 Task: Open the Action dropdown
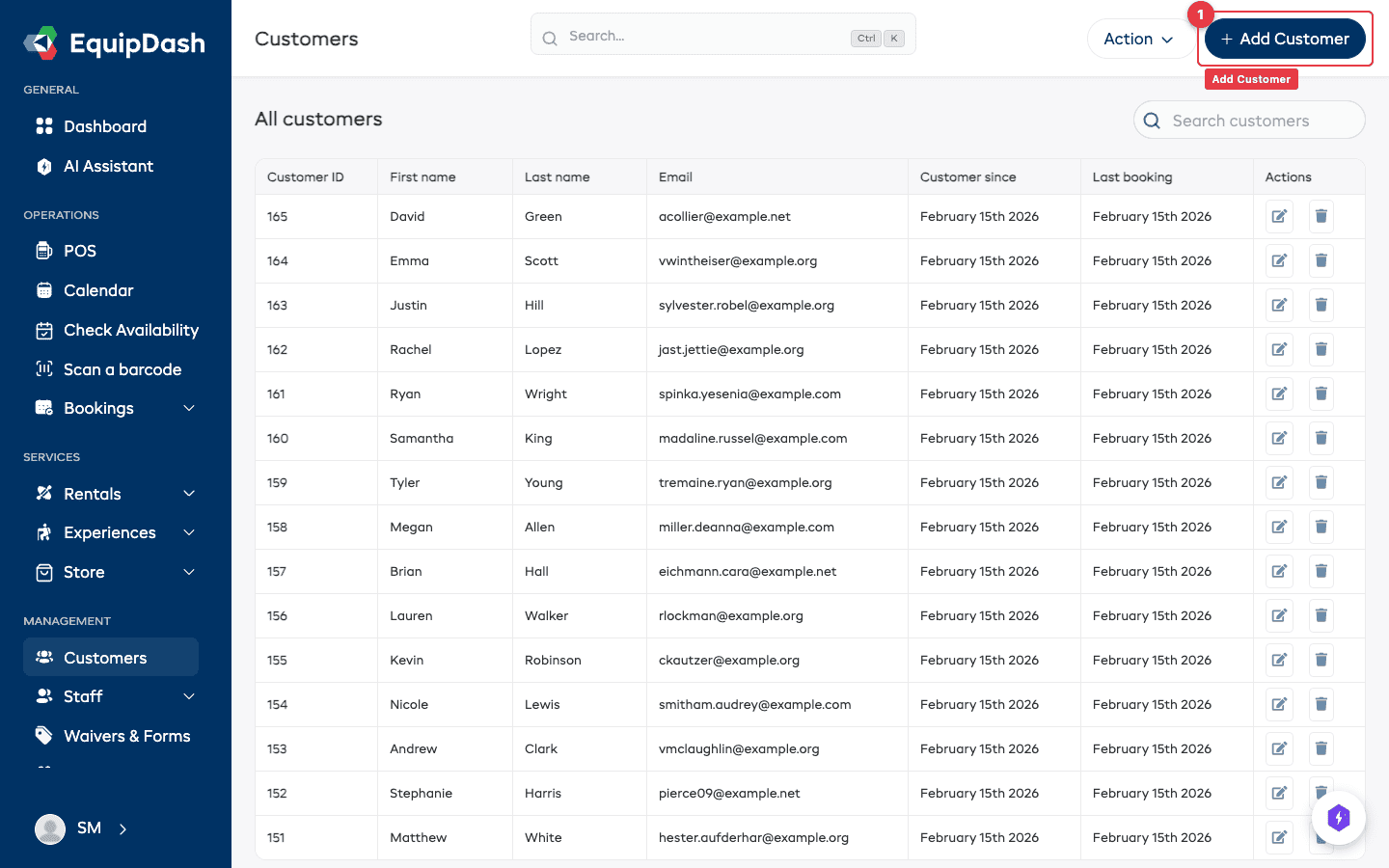(1138, 40)
